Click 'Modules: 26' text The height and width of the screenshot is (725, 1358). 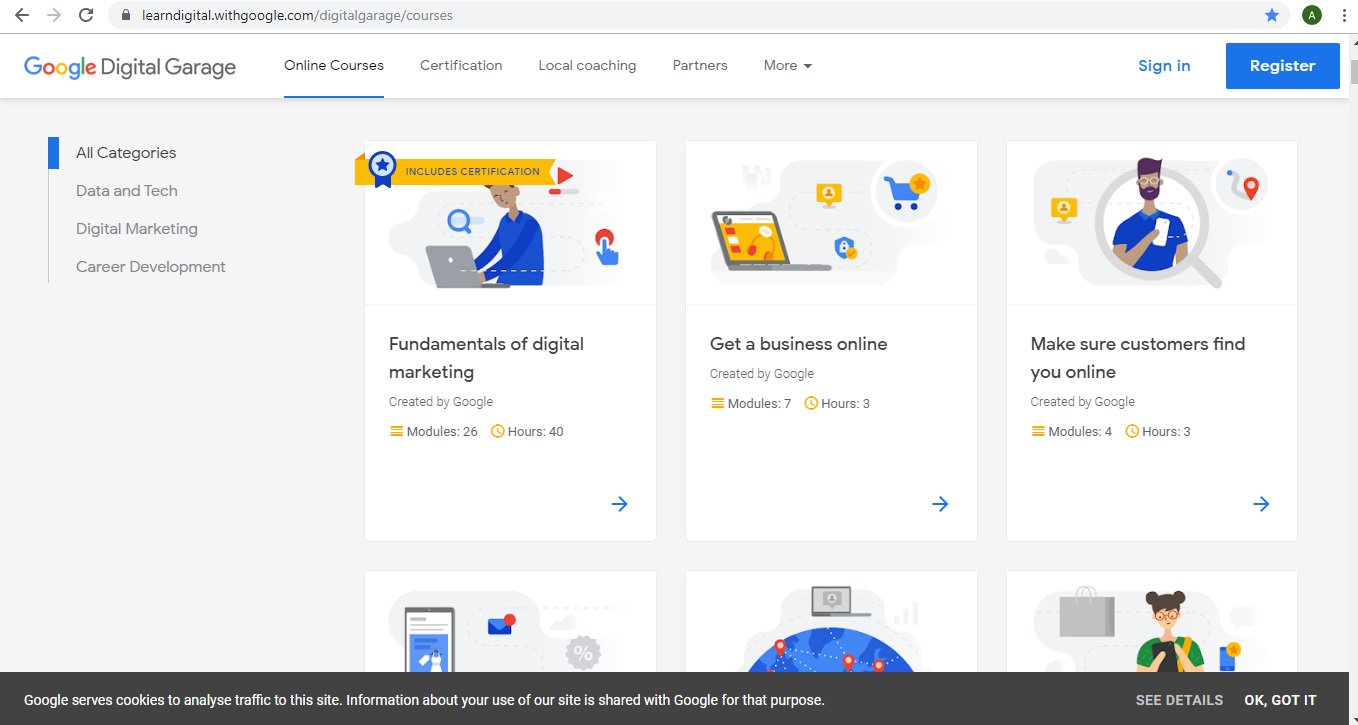coord(442,432)
